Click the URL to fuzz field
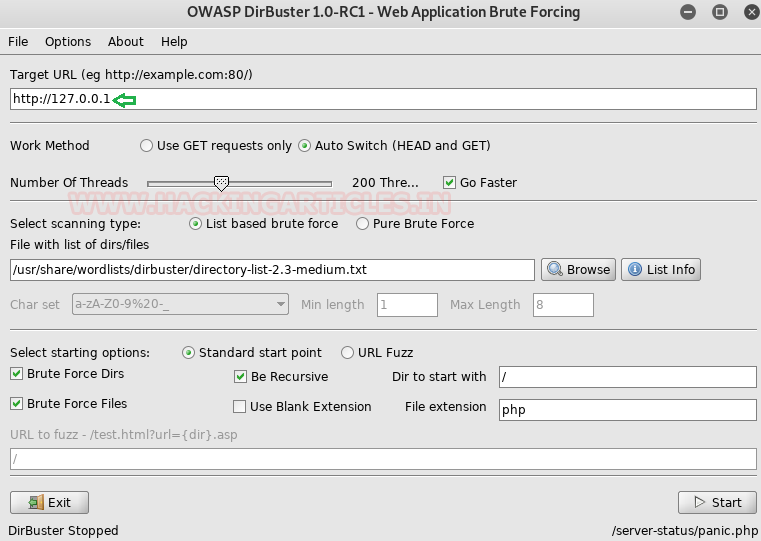Screen dimensions: 761x541 tap(383, 459)
